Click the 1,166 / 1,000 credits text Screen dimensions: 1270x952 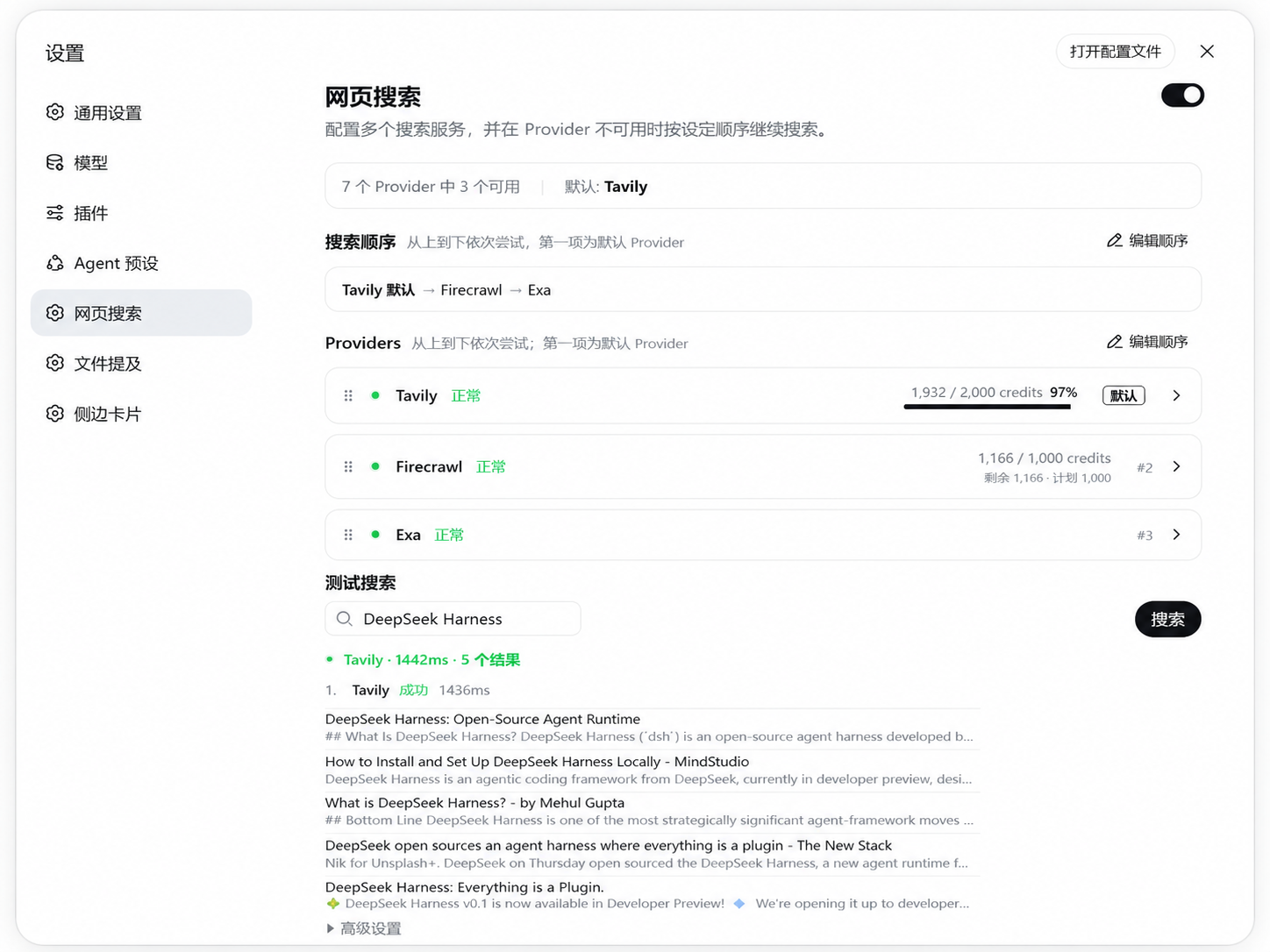[x=1044, y=458]
